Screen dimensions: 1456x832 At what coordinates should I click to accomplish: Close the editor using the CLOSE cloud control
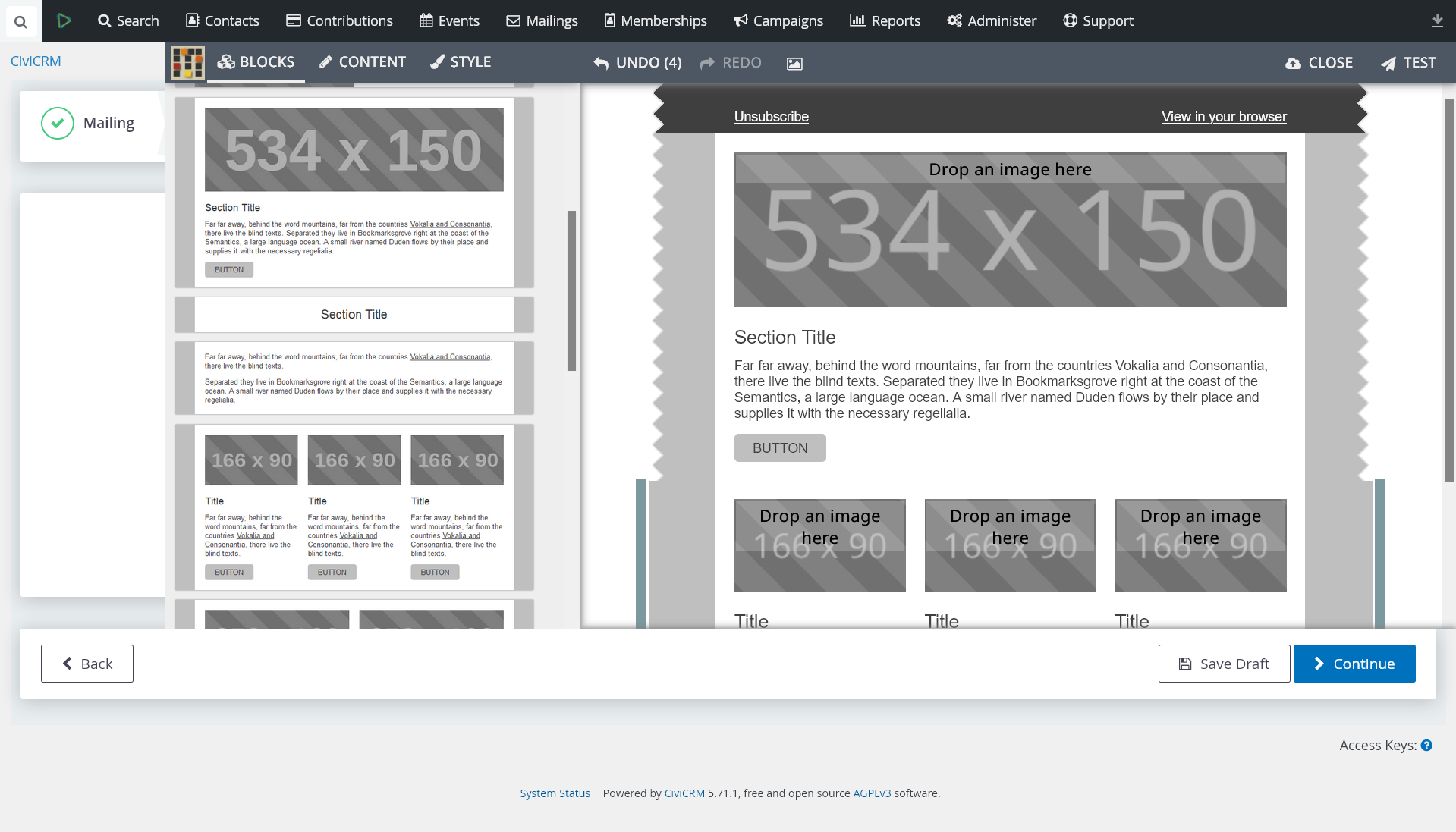tap(1319, 62)
